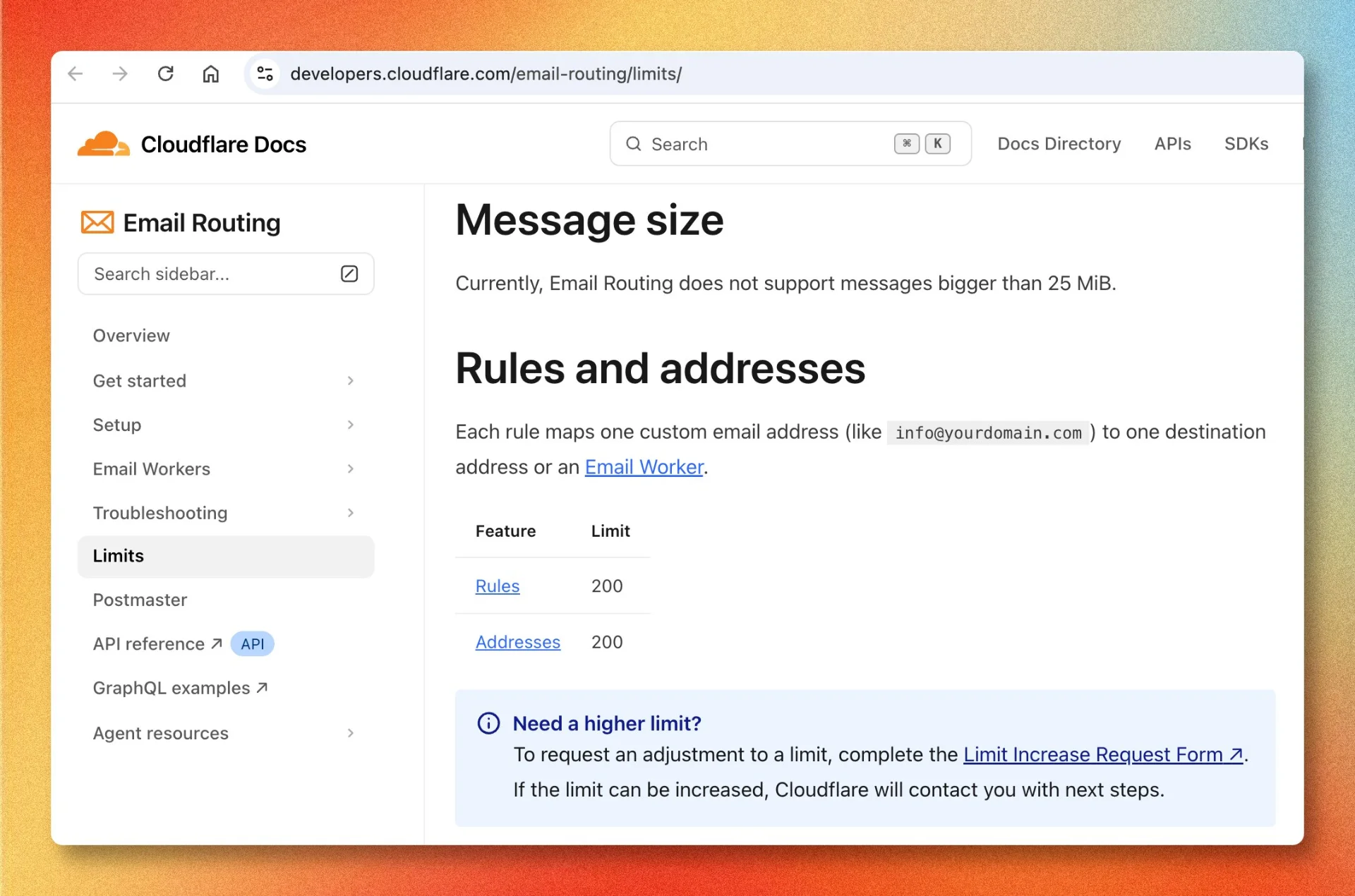Viewport: 1355px width, 896px height.
Task: View site information icon in address bar
Action: [265, 73]
